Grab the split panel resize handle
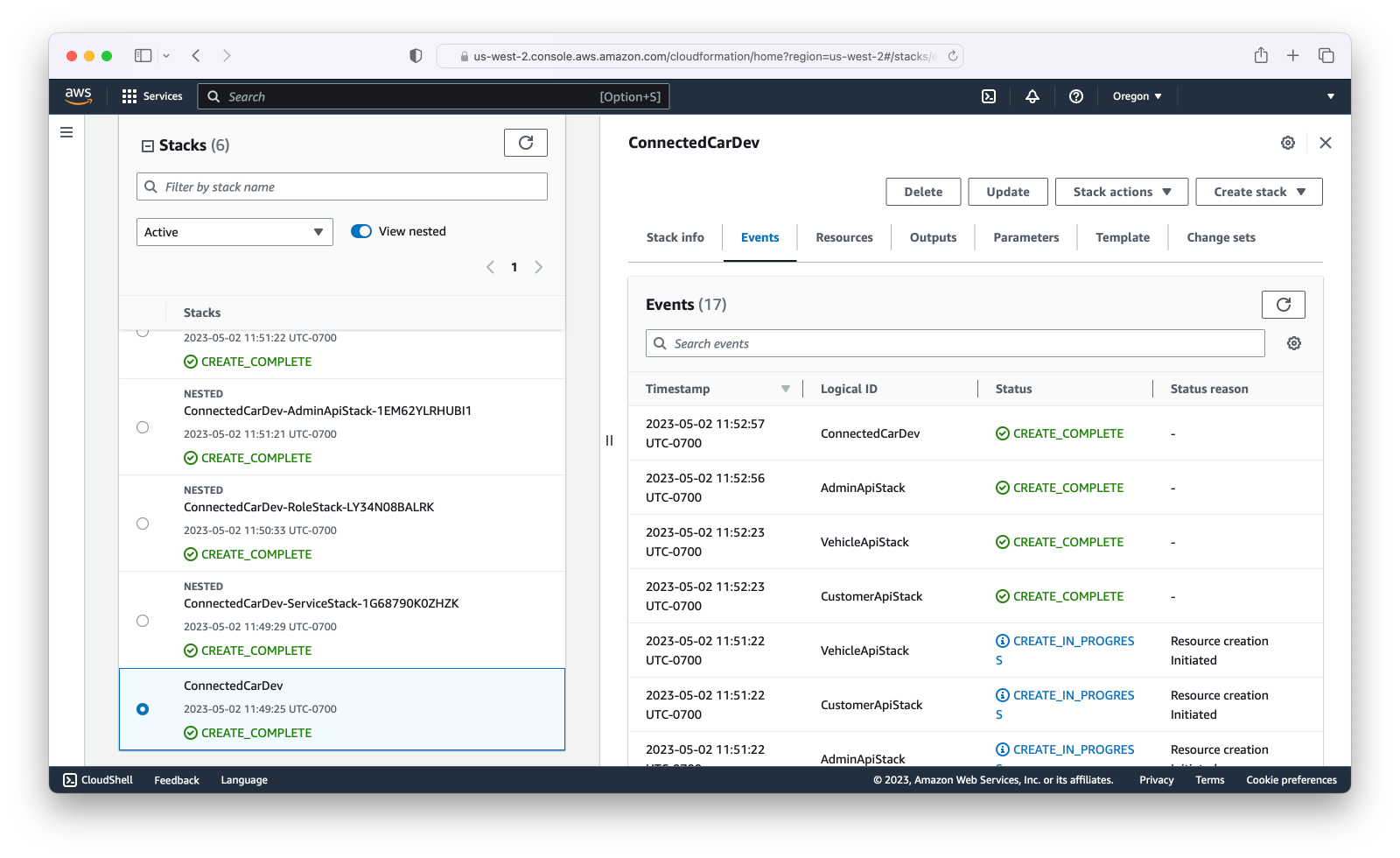Viewport: 1400px width, 858px height. click(x=609, y=440)
